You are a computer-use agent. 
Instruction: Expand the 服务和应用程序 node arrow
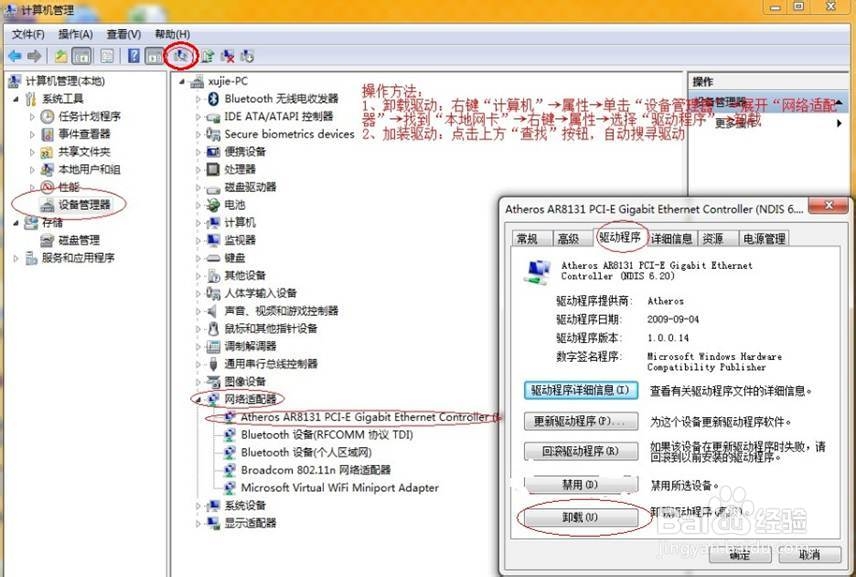click(x=16, y=258)
